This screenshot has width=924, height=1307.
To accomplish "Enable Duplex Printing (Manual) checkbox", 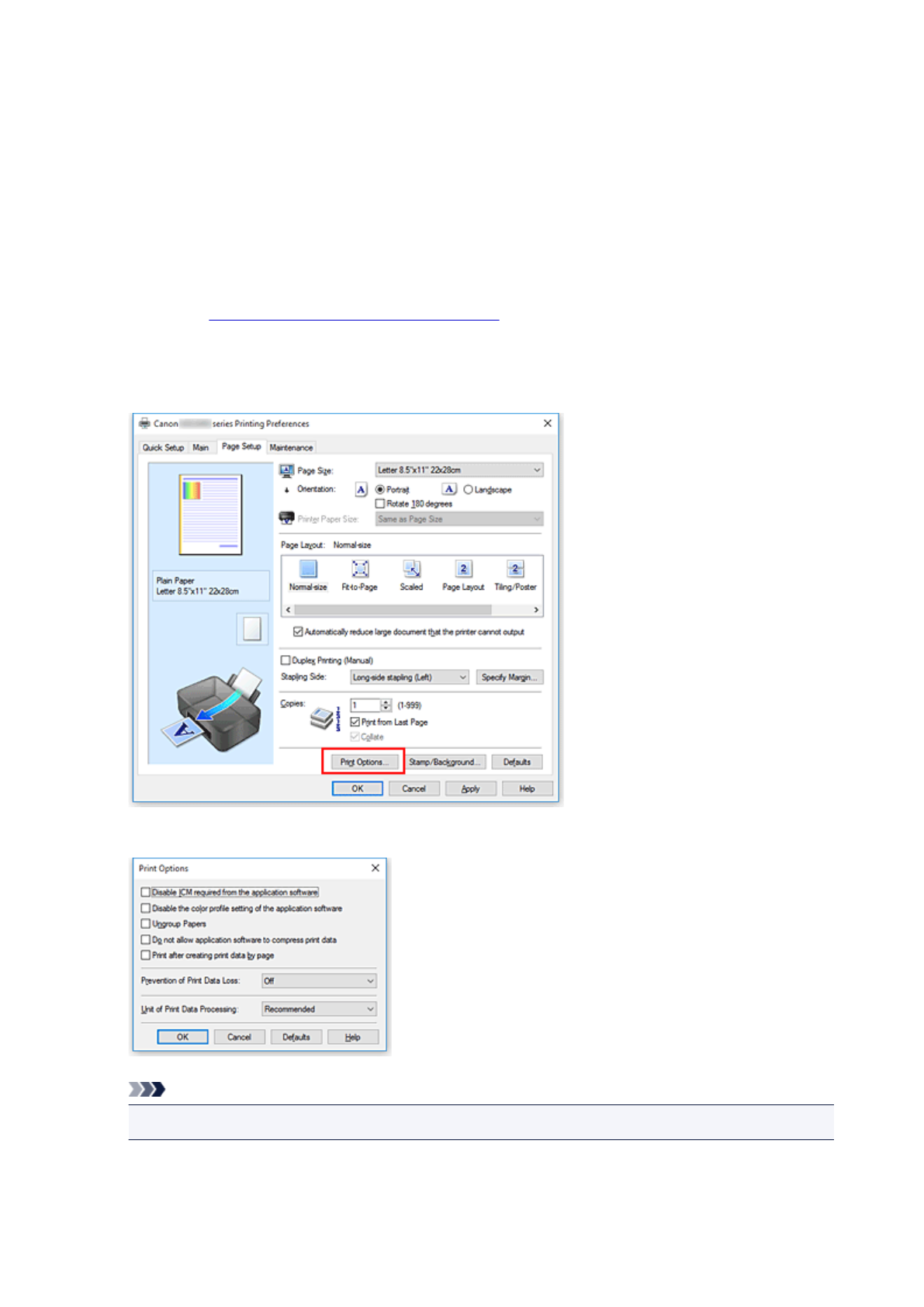I will [x=286, y=660].
